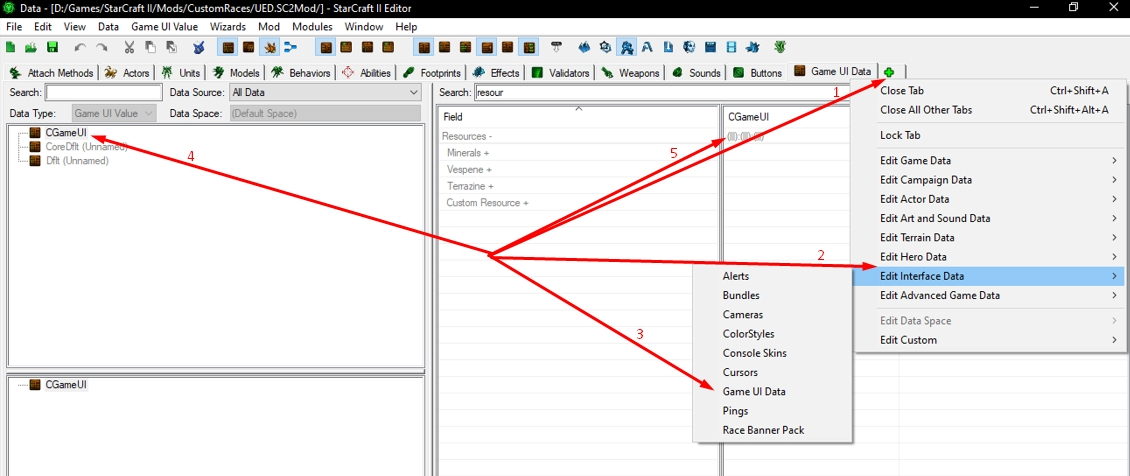Click the Cut scissors icon
The width and height of the screenshot is (1130, 476).
click(x=129, y=48)
